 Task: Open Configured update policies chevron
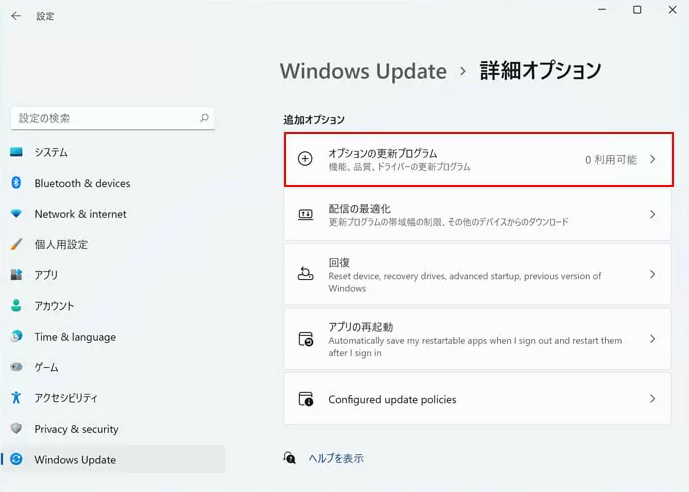pos(653,399)
